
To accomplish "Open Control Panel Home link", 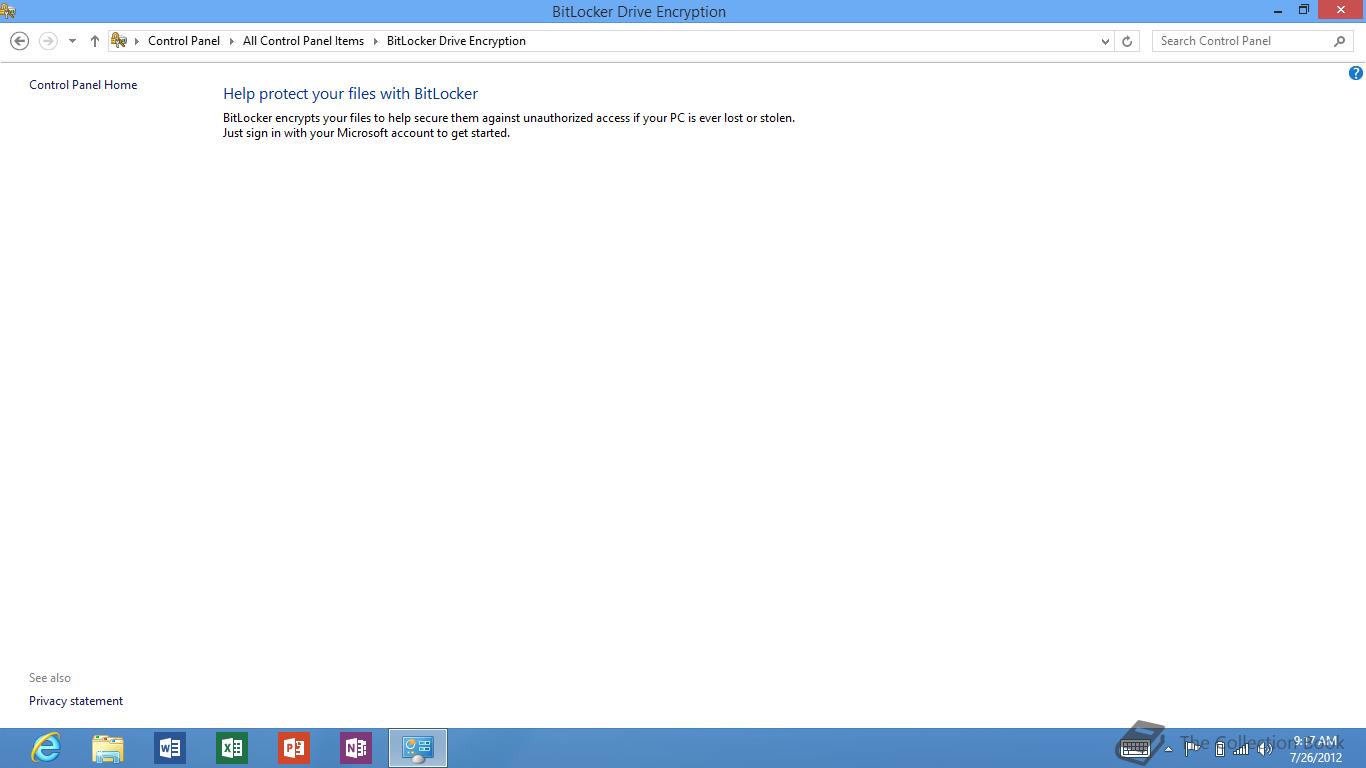I will pos(83,85).
